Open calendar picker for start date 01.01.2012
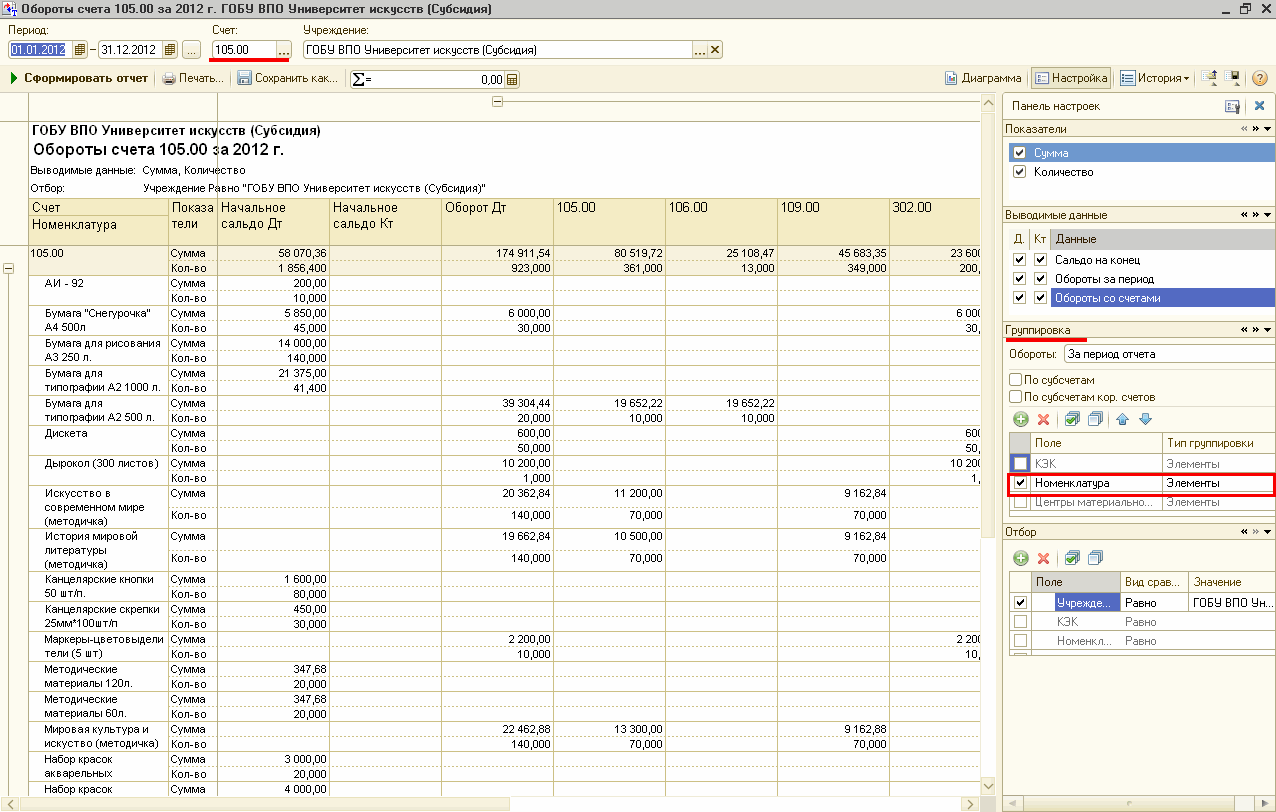The image size is (1276, 812). (80, 50)
